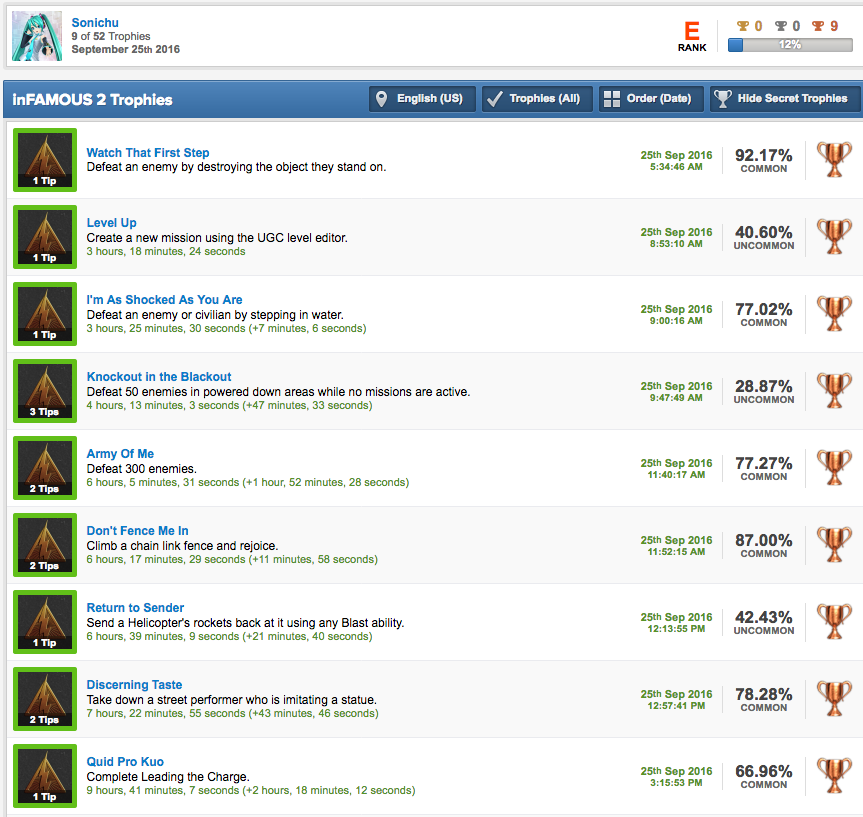This screenshot has height=817, width=863.
Task: Click the September 25th 2016 date text
Action: click(125, 50)
